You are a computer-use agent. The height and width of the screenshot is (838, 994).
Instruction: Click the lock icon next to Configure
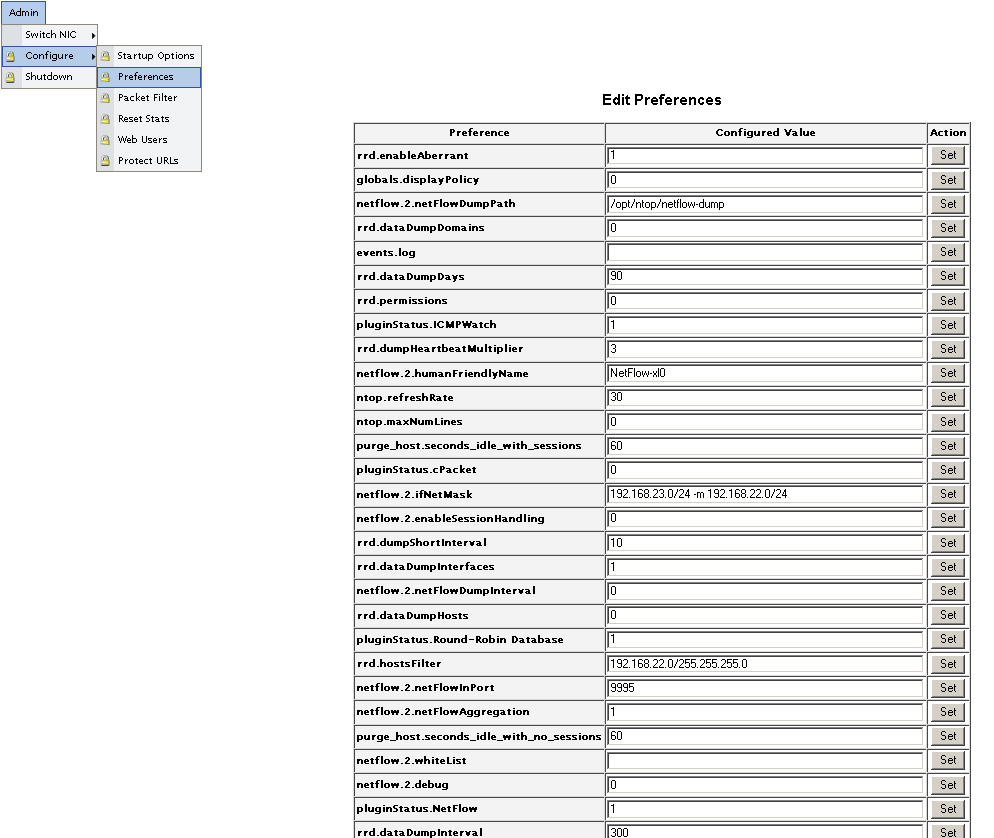click(11, 56)
